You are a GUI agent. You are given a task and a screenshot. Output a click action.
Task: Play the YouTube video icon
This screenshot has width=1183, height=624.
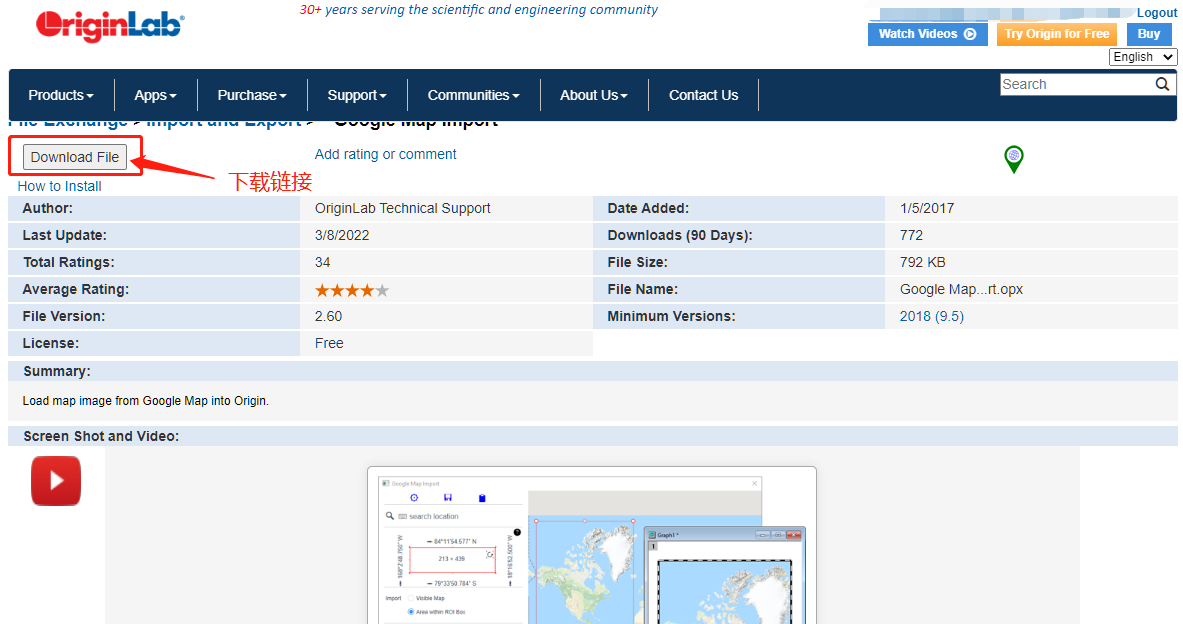click(x=56, y=481)
